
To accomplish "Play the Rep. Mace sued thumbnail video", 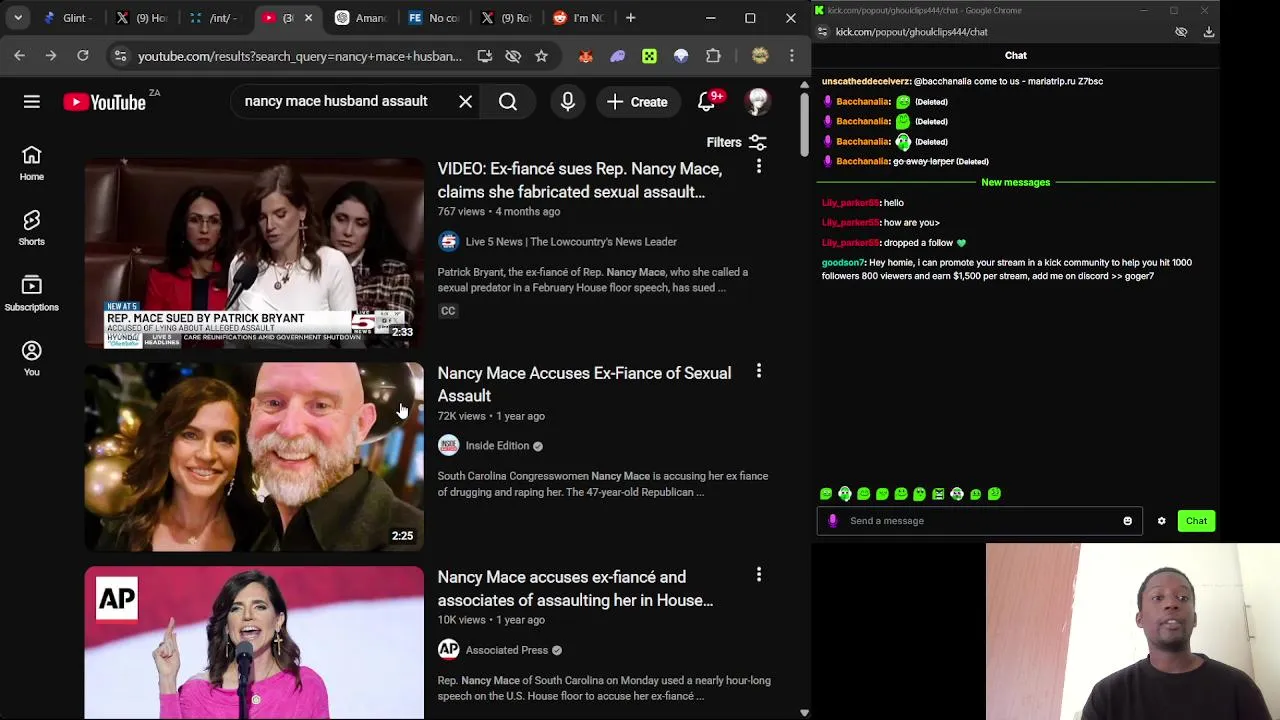I will (x=254, y=253).
